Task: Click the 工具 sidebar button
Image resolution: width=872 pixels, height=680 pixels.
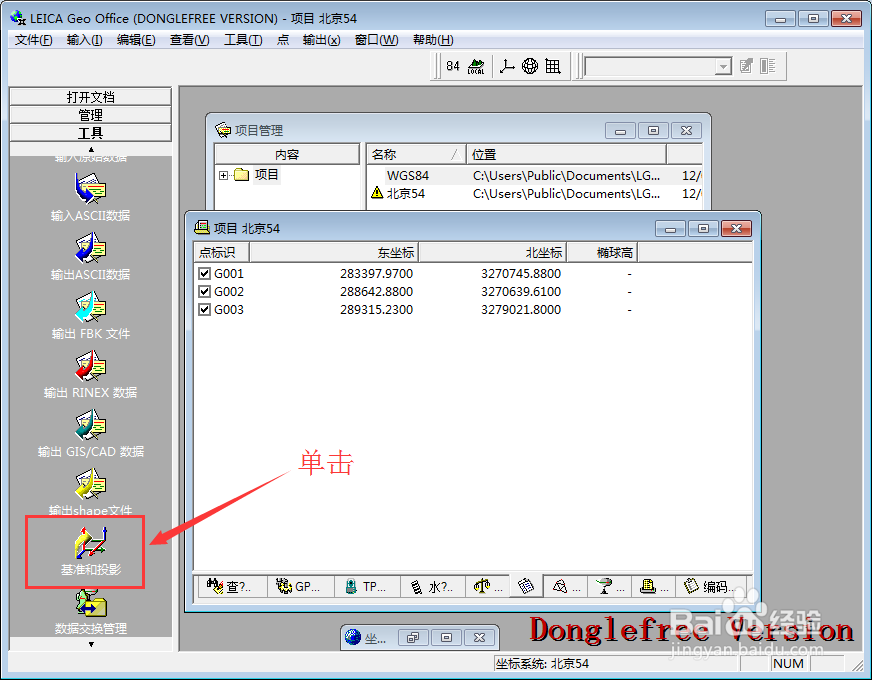Action: (90, 133)
